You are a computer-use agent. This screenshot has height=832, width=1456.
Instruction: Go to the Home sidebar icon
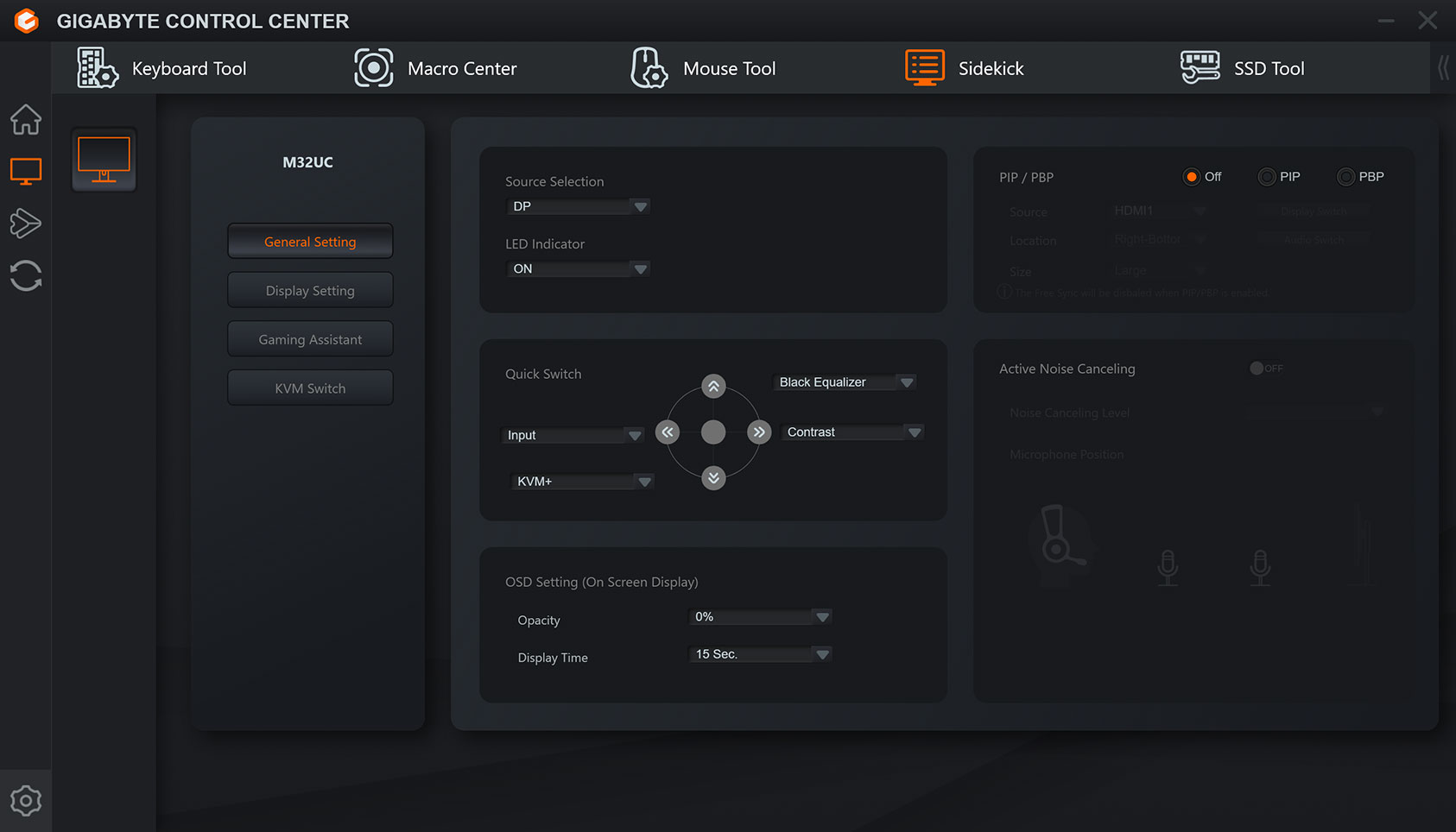click(x=26, y=120)
